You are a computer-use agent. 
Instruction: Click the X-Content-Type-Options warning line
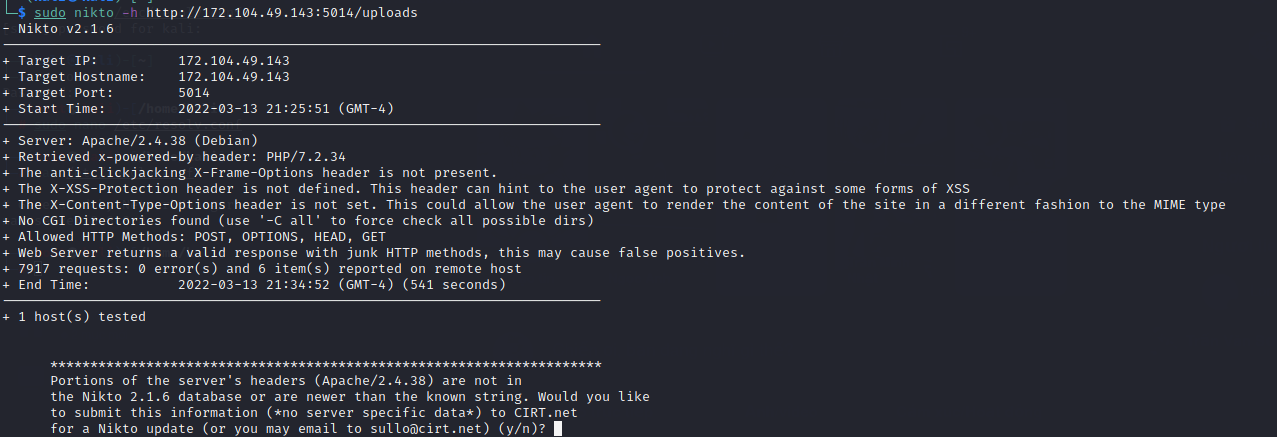pos(620,205)
